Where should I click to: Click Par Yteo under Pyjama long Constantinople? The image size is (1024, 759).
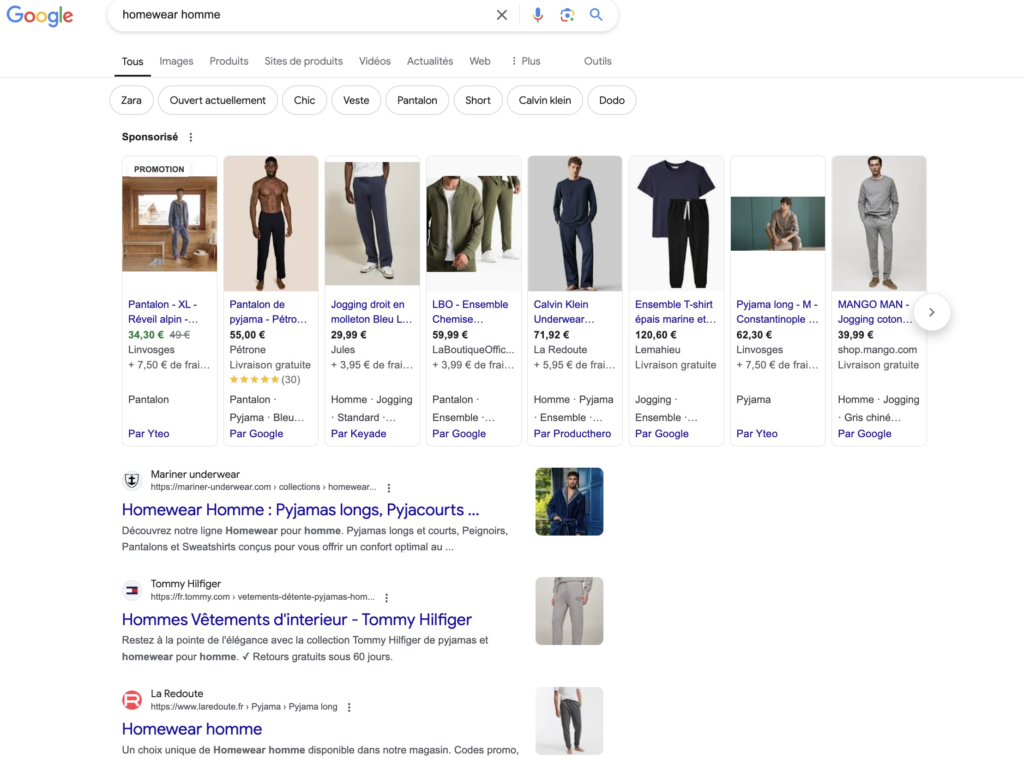pos(757,434)
